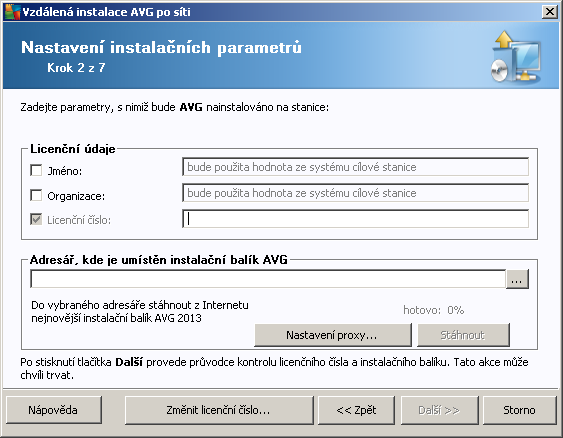Click the 'Do vybraného adresáře stáhnout z Internetu' text
The image size is (563, 438).
(x=140, y=305)
